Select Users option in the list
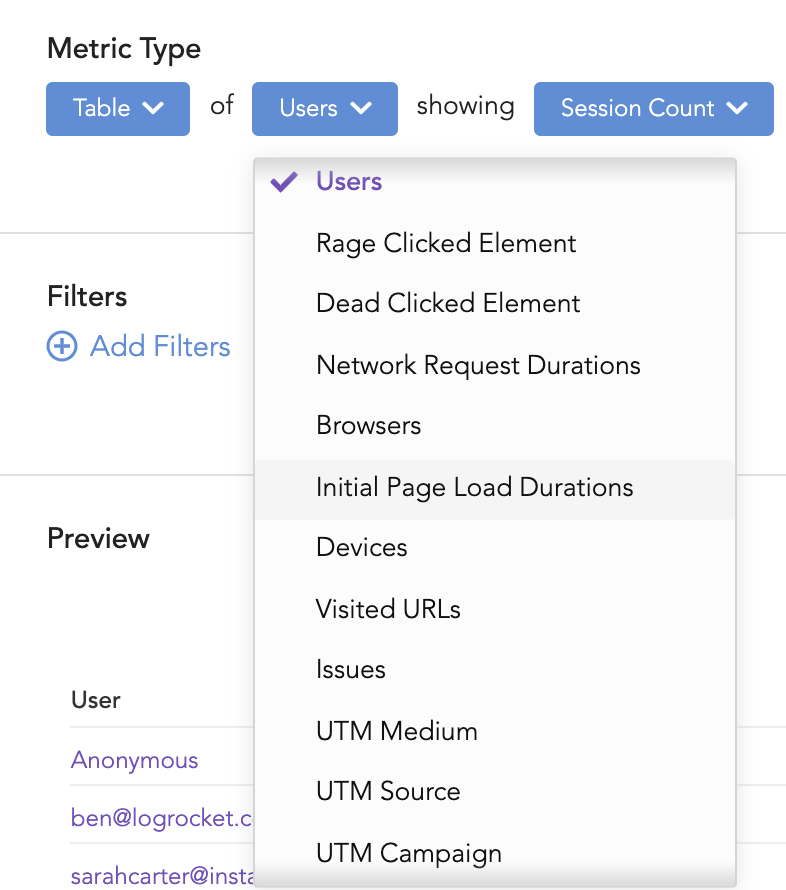786x890 pixels. coord(349,182)
